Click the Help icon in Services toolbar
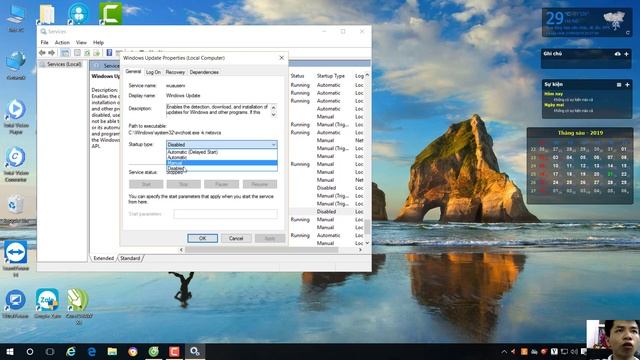 tap(109, 53)
